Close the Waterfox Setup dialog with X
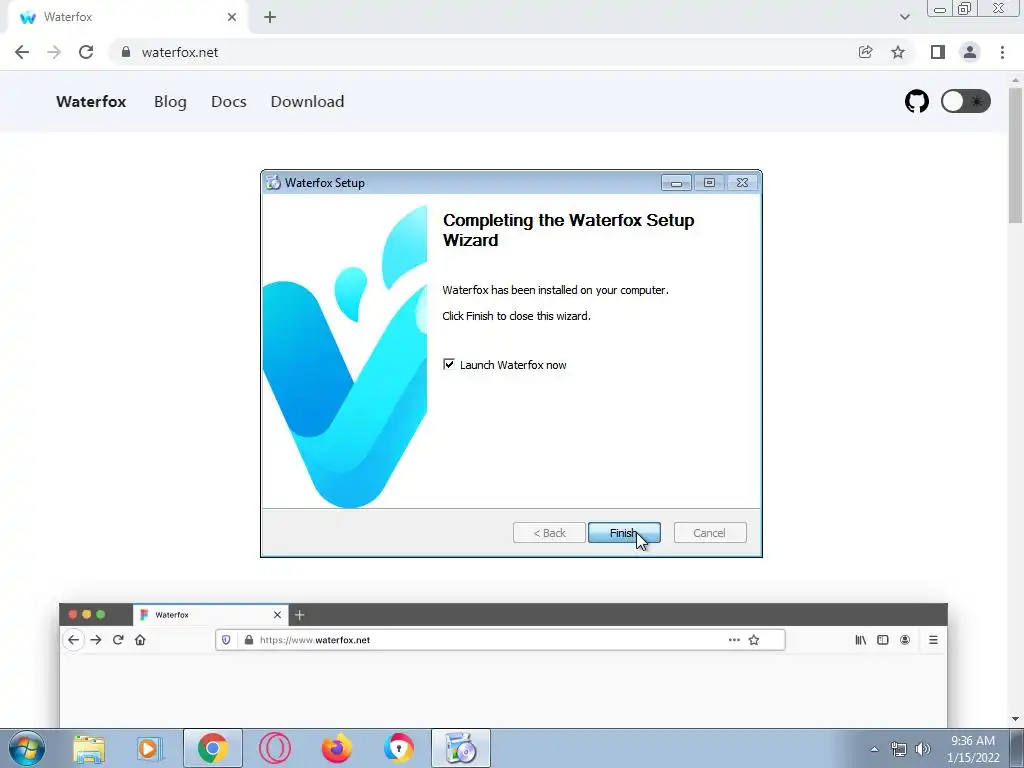 coord(743,183)
